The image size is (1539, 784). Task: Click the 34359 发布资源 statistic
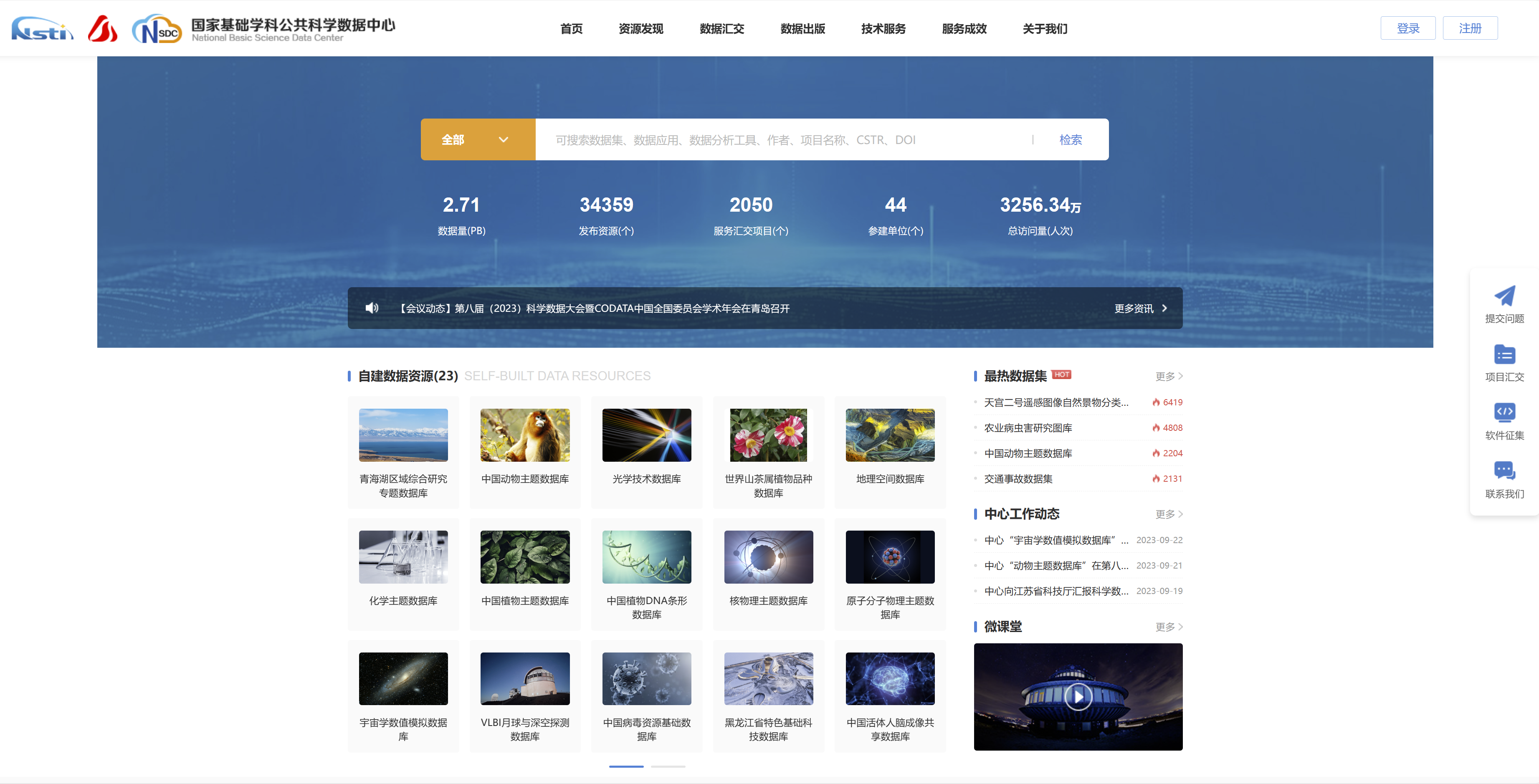point(606,216)
